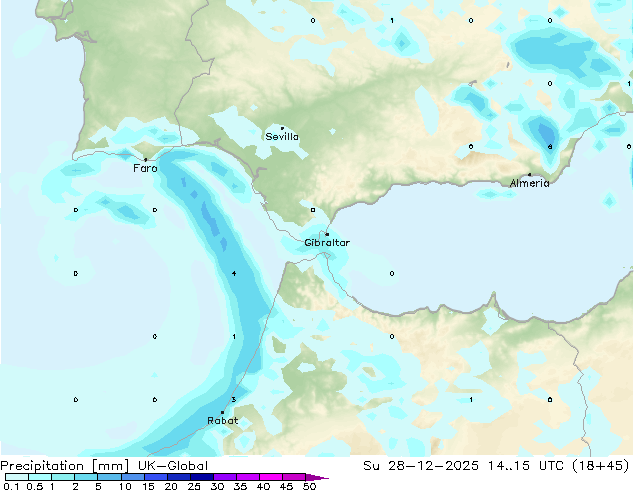Click the '4' precipitation value offshore
634x490 pixels.
[234, 274]
